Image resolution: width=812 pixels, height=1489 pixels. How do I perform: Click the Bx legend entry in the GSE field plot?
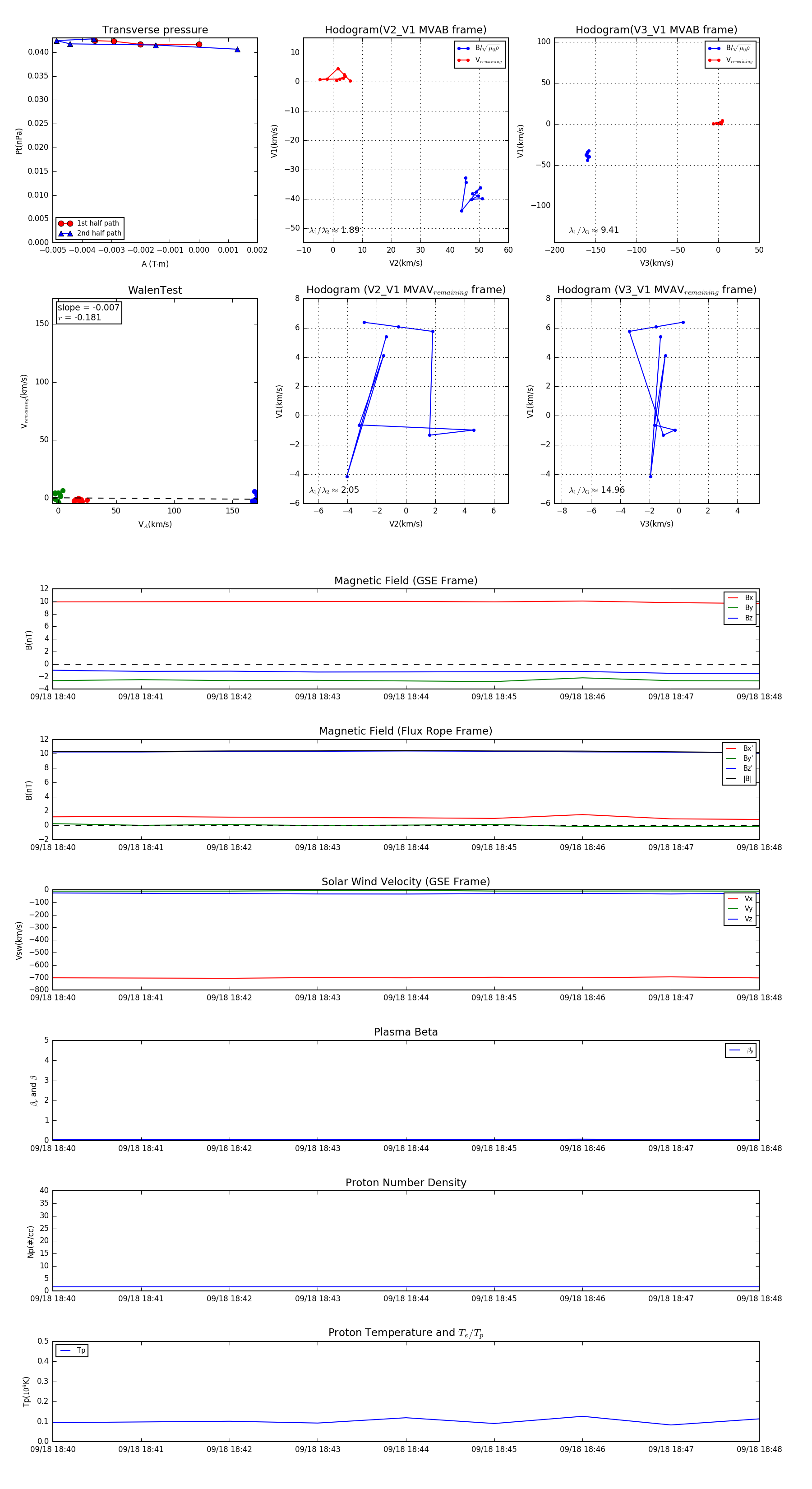pyautogui.click(x=740, y=598)
